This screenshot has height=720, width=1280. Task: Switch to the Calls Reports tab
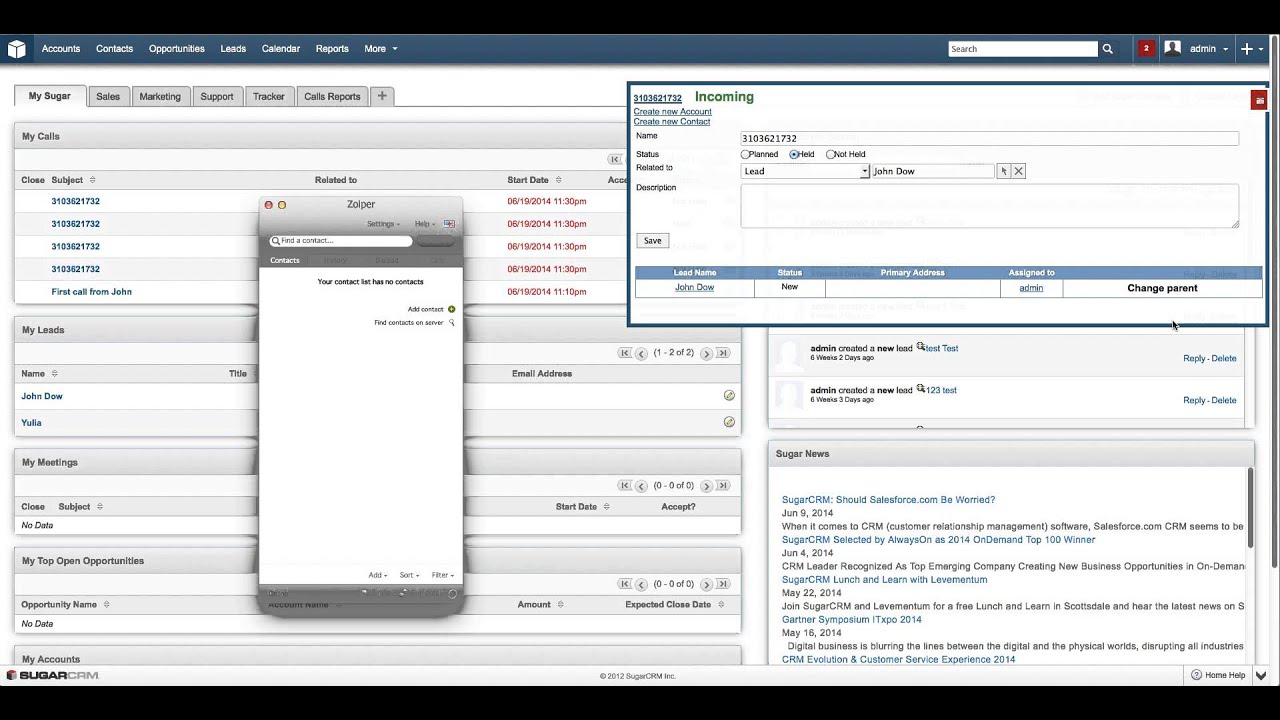click(x=332, y=96)
